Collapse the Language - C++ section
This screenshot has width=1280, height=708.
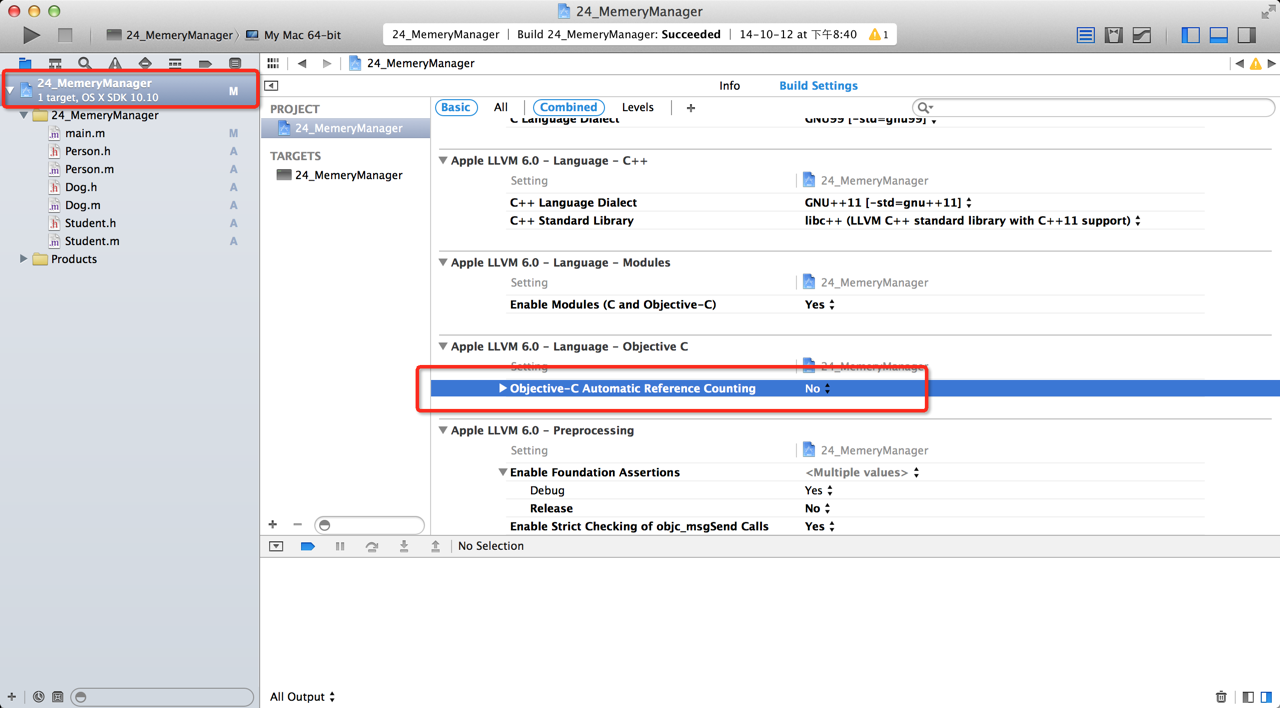(443, 160)
